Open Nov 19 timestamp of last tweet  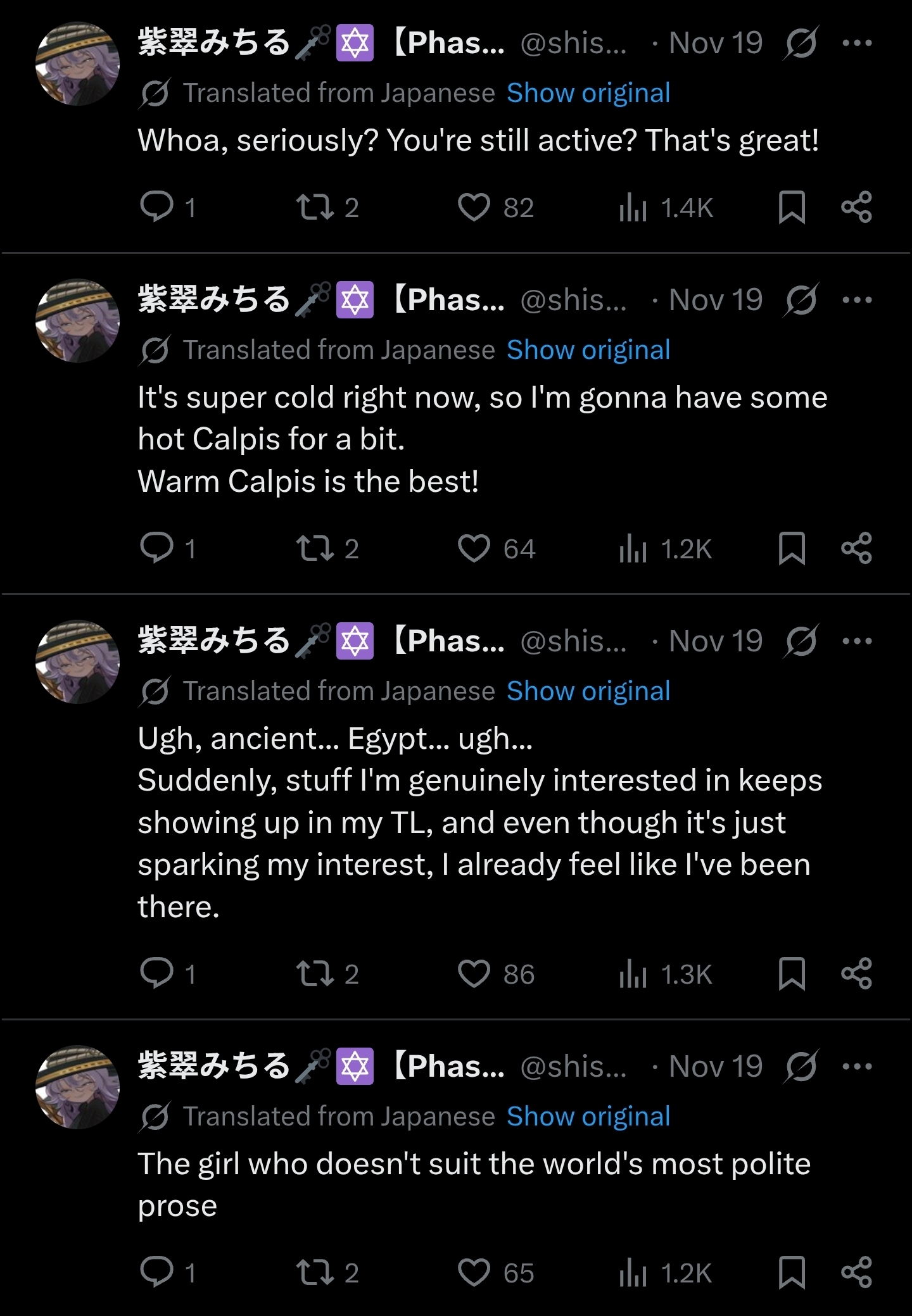pos(715,1067)
